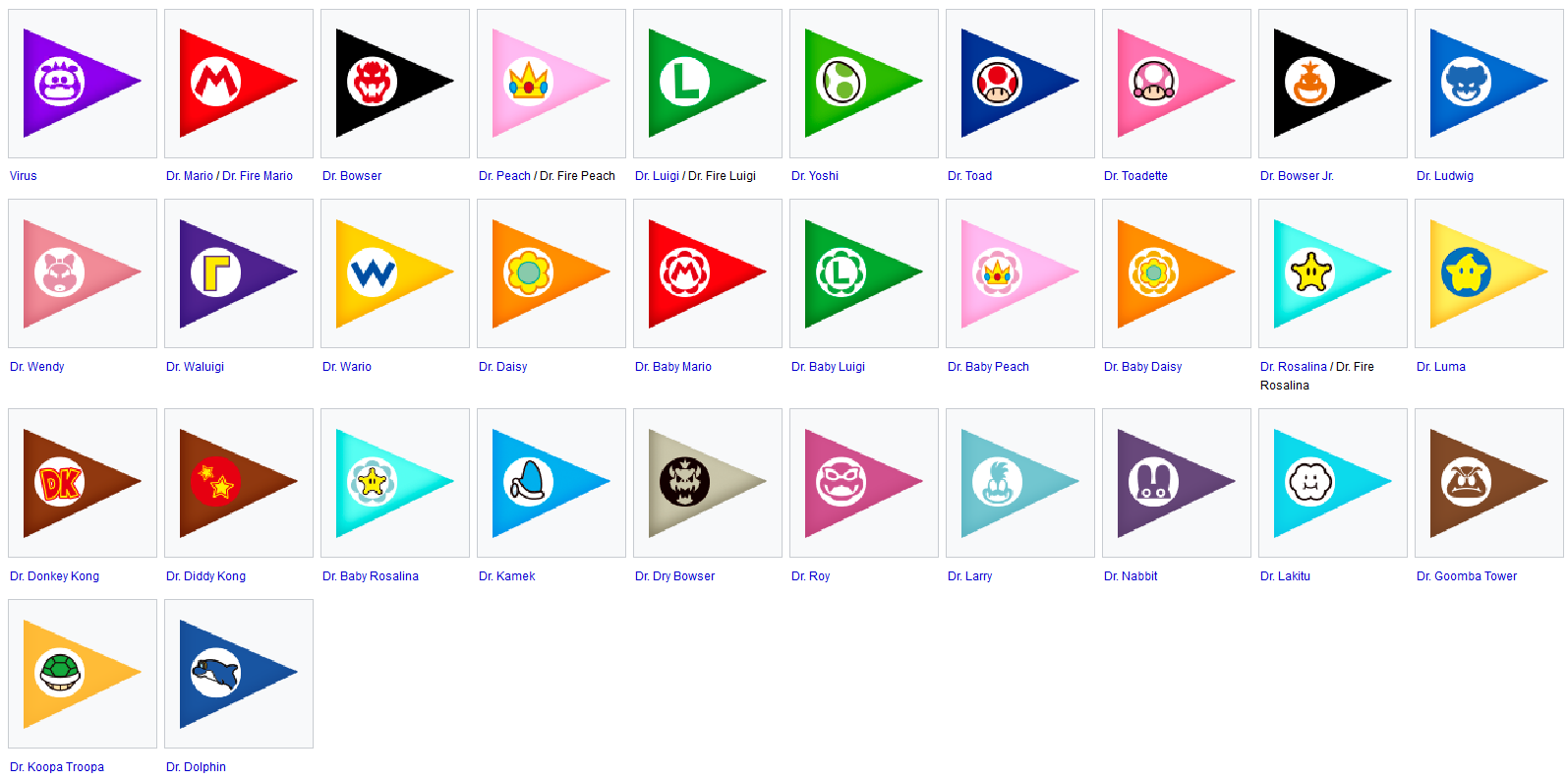Open the Dr. Diddy Kong star flag image
Image resolution: width=1568 pixels, height=780 pixels.
pos(239,483)
